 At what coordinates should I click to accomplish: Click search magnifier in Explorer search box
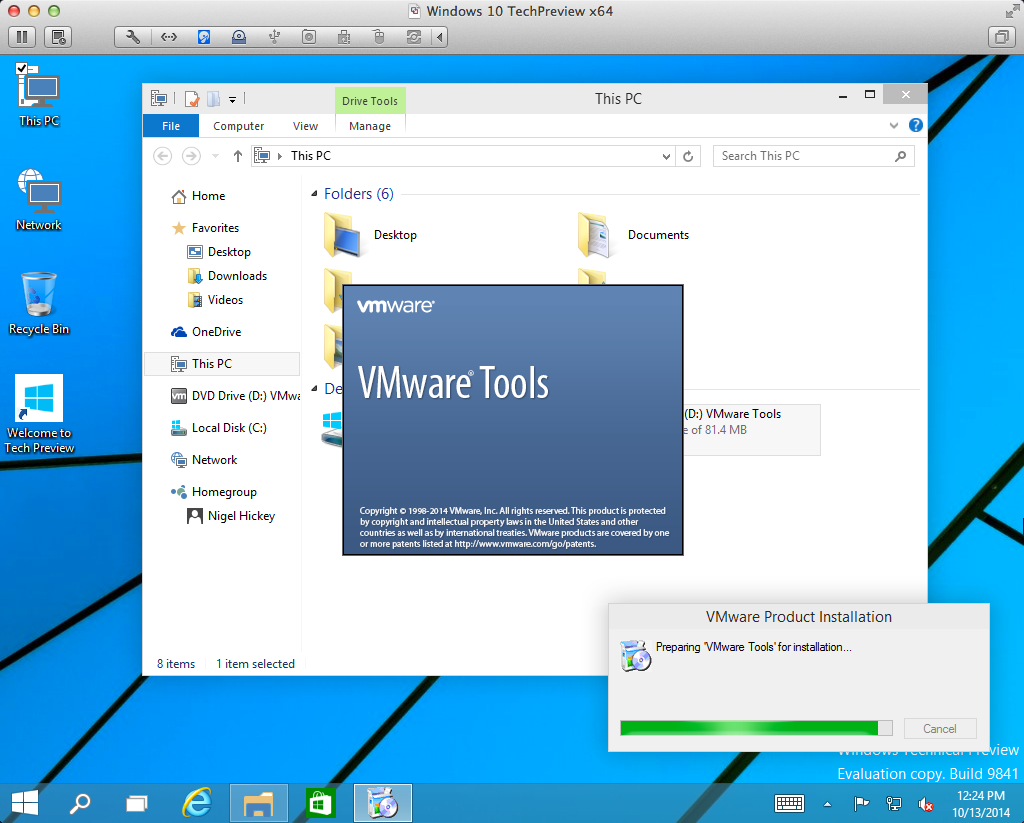point(901,156)
